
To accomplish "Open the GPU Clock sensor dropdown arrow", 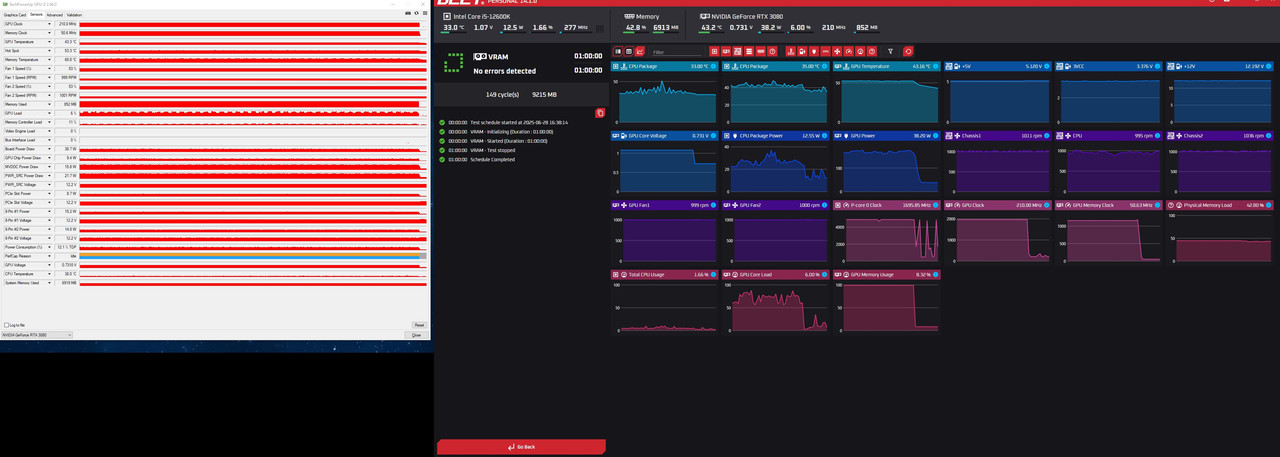I will [49, 24].
